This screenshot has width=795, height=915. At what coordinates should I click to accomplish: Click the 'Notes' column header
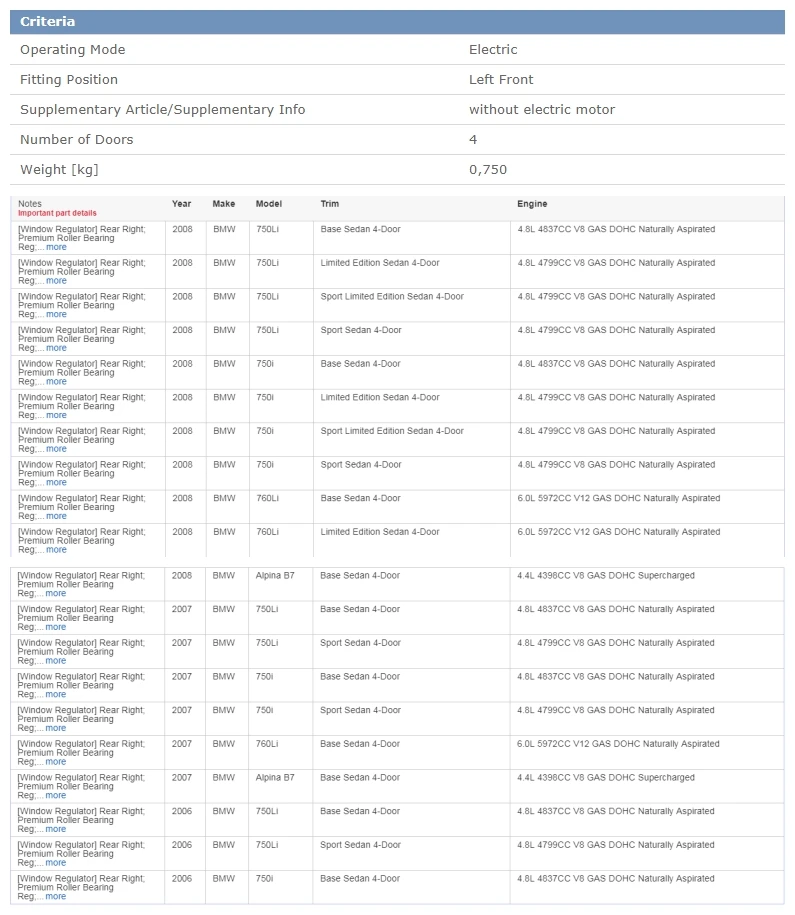(30, 204)
